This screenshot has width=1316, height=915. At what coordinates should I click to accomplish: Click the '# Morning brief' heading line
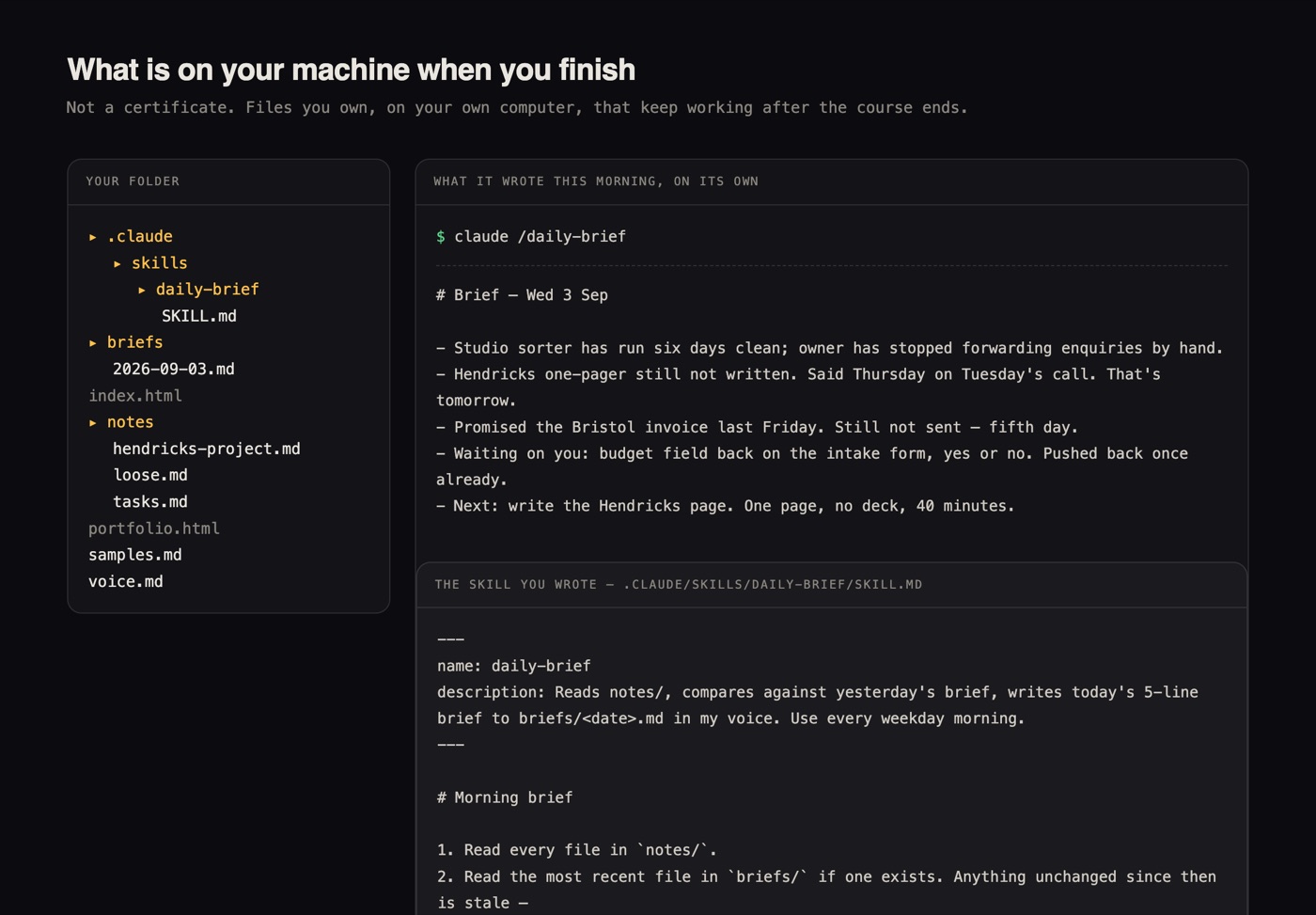click(505, 797)
